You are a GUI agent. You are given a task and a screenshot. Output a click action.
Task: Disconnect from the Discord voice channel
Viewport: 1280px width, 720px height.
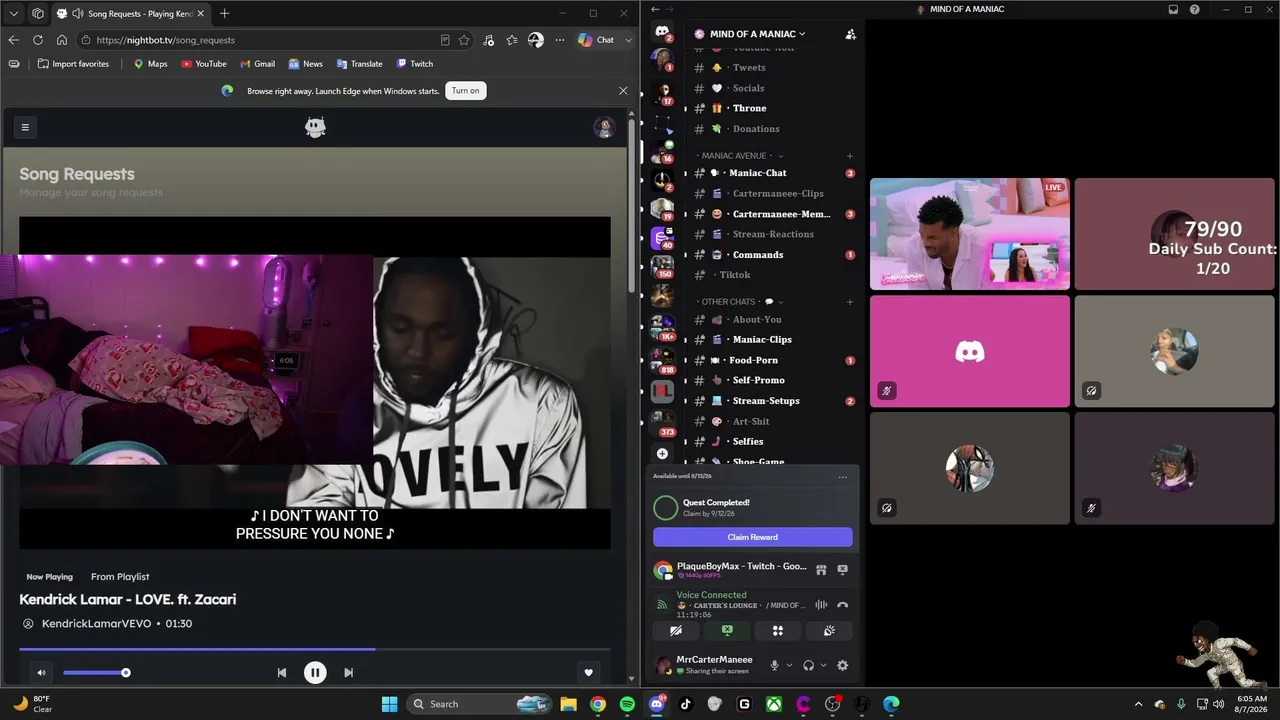tap(842, 605)
